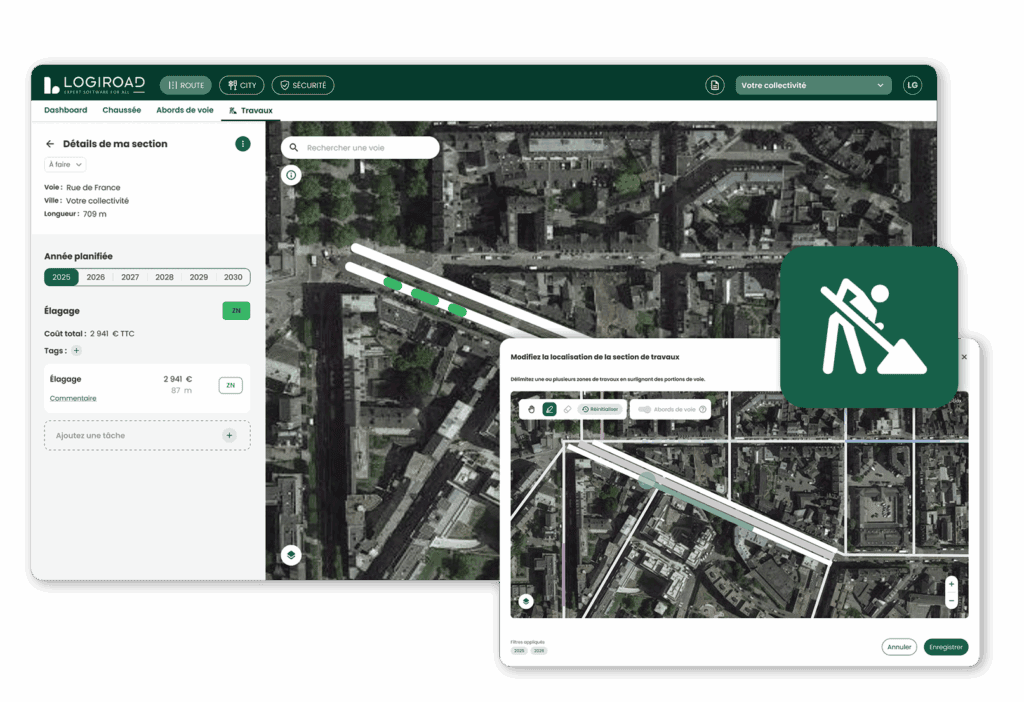Open the document icon in header
The height and width of the screenshot is (702, 1024).
(x=714, y=86)
